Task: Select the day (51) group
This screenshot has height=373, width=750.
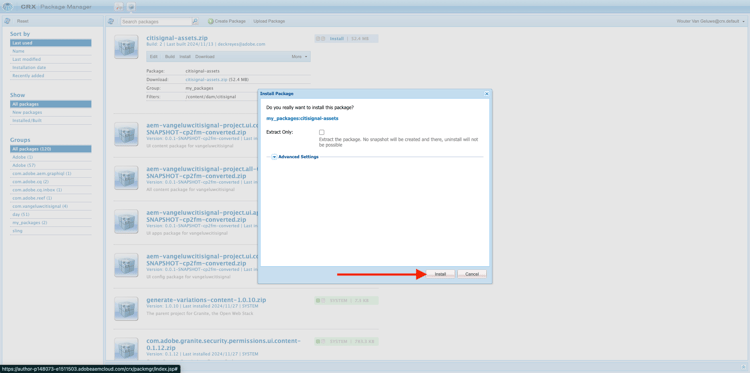Action: (x=51, y=214)
